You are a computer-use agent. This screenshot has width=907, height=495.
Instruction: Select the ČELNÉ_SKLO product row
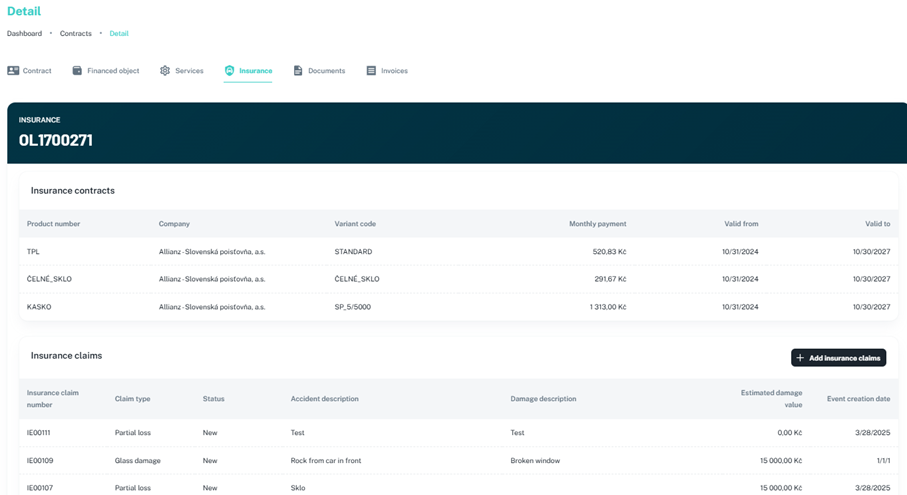click(x=49, y=279)
